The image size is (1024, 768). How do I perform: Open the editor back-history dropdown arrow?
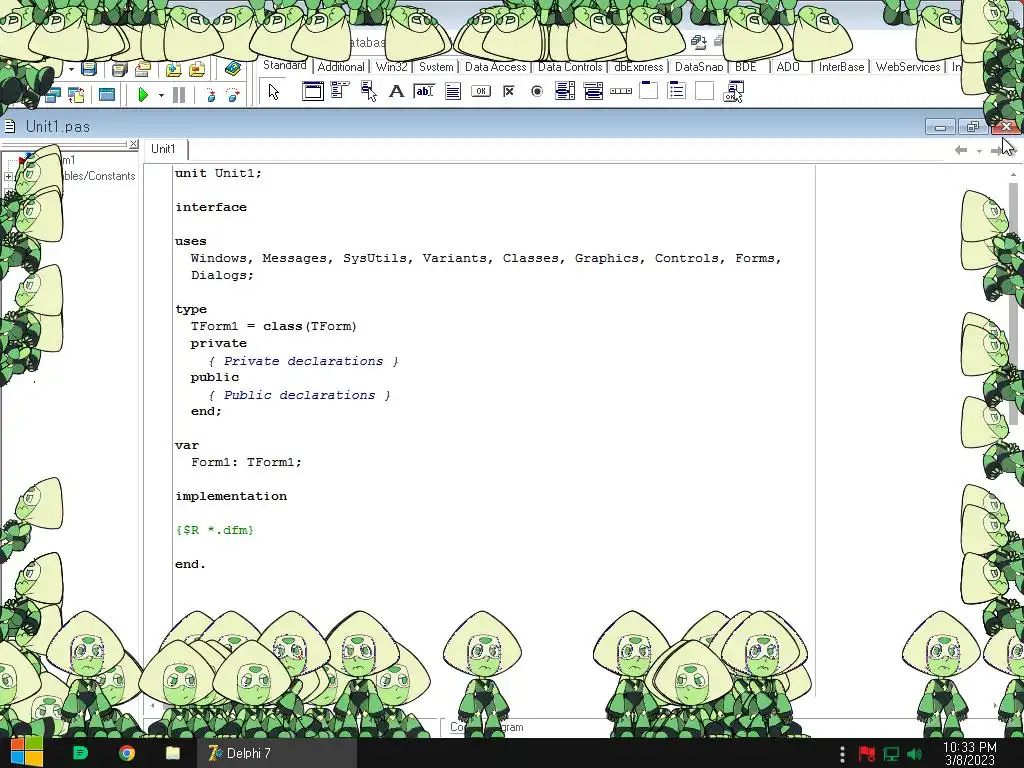point(979,151)
